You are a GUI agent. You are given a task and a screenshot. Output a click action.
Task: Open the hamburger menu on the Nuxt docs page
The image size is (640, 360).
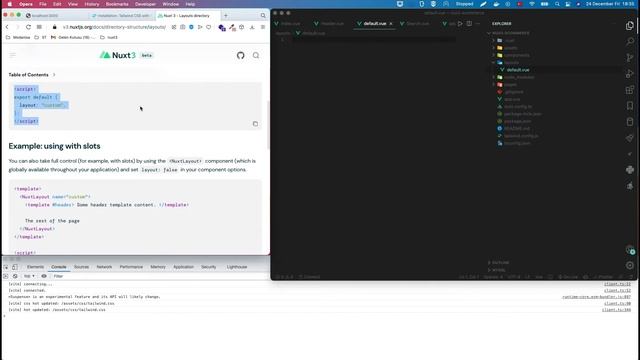tap(13, 55)
